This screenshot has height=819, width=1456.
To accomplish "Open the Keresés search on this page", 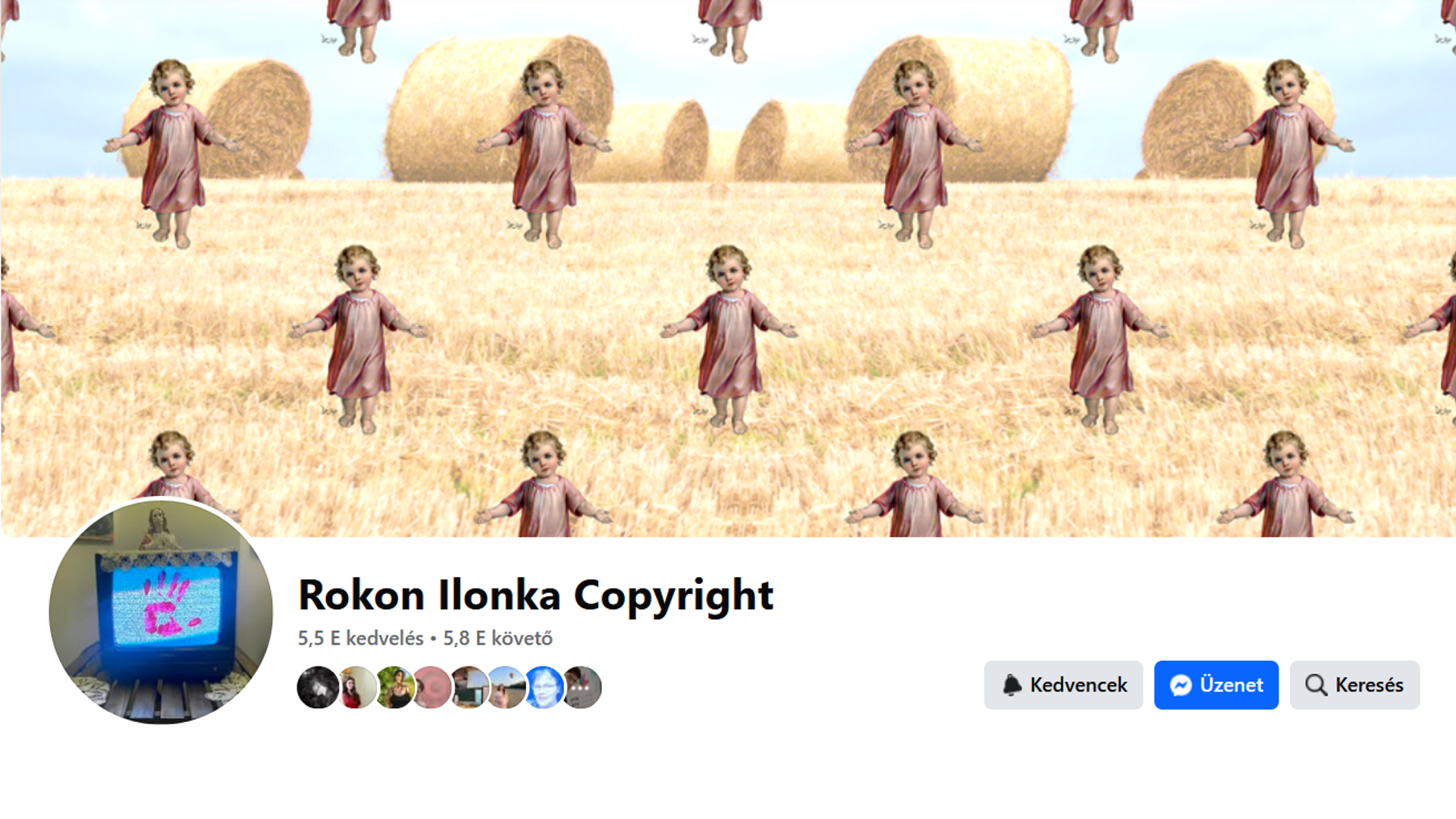I will pos(1354,685).
